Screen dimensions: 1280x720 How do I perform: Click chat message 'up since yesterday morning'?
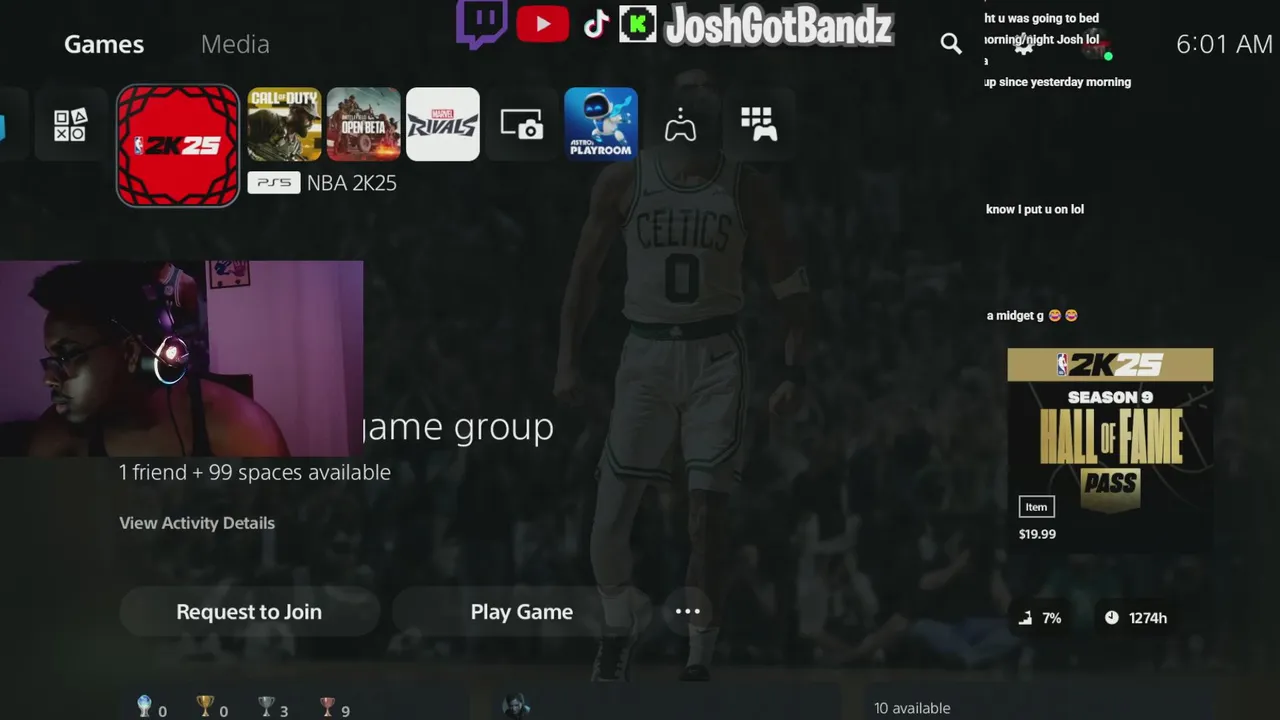(1058, 82)
